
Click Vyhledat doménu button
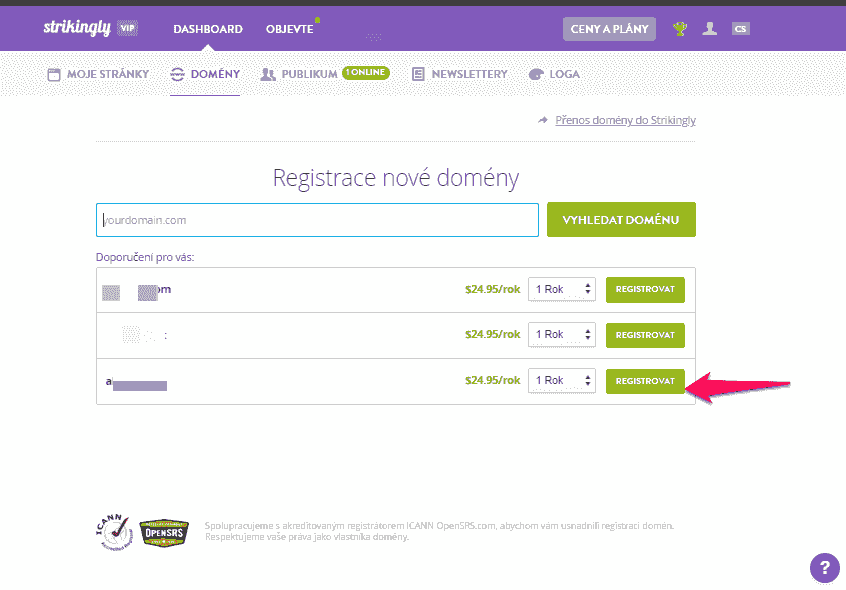[x=621, y=219]
